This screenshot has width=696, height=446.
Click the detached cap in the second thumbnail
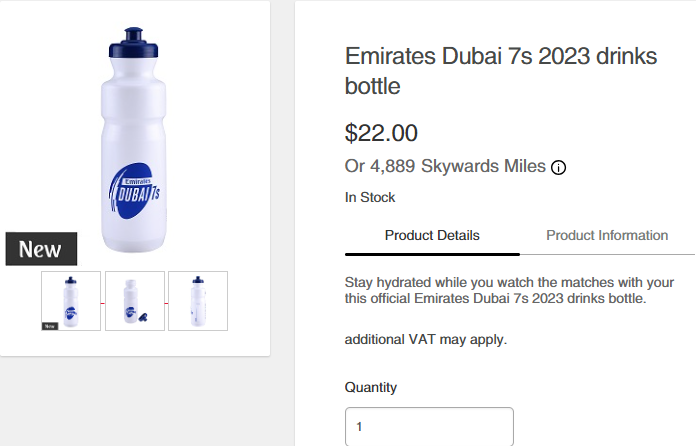[145, 317]
